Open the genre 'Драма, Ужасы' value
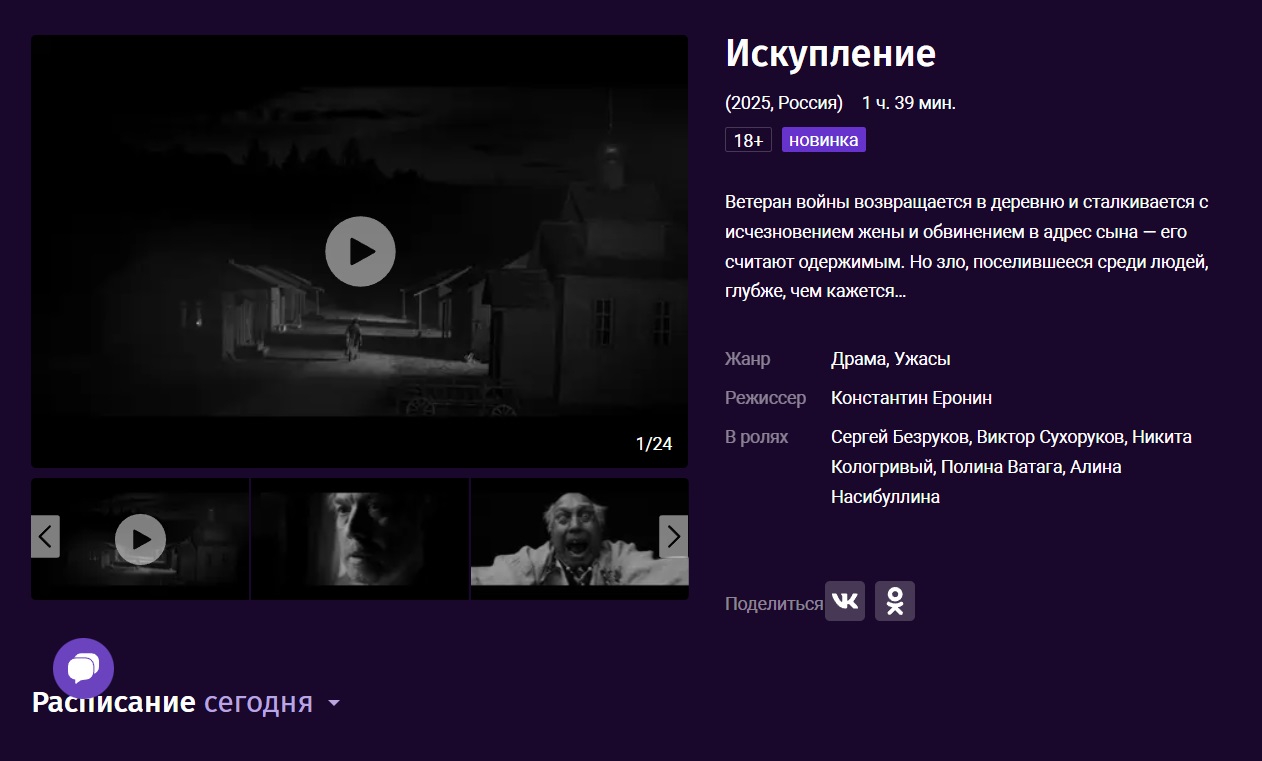The image size is (1262, 761). [x=890, y=359]
